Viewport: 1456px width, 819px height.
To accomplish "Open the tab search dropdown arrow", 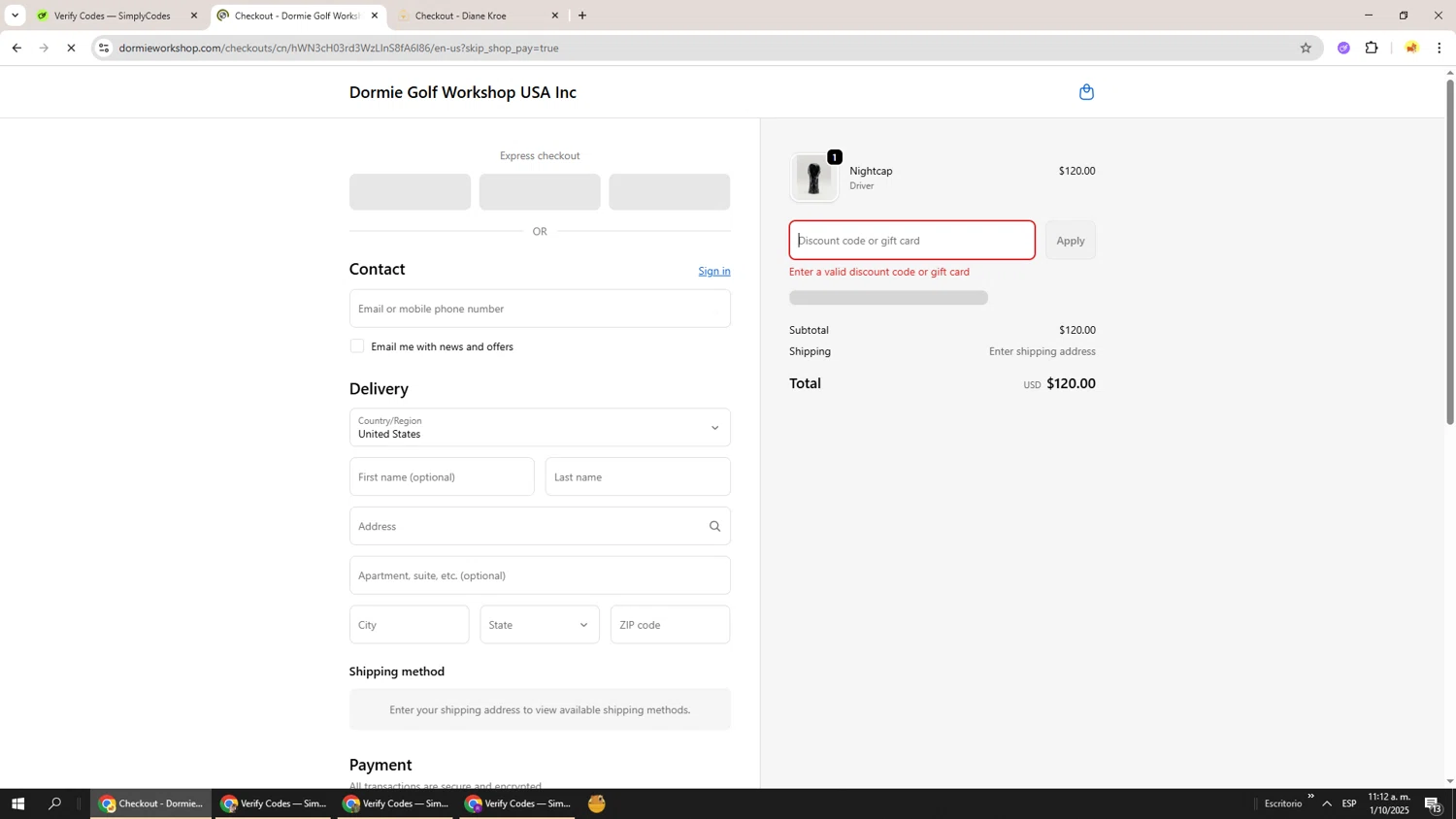I will [x=15, y=16].
